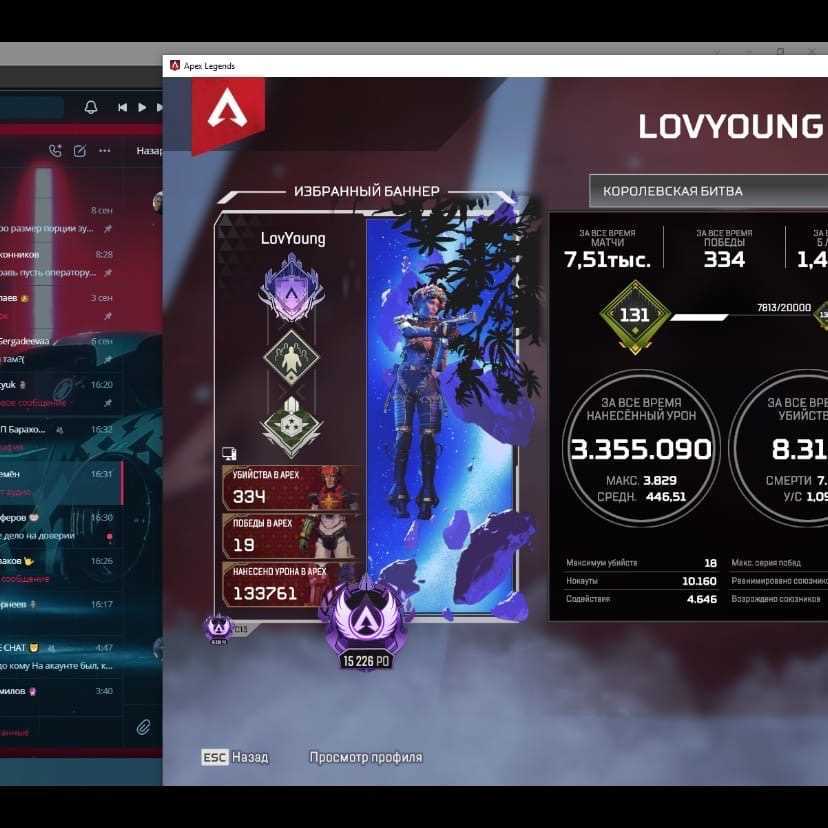Open the selected chat dated 16:31

coord(61,483)
